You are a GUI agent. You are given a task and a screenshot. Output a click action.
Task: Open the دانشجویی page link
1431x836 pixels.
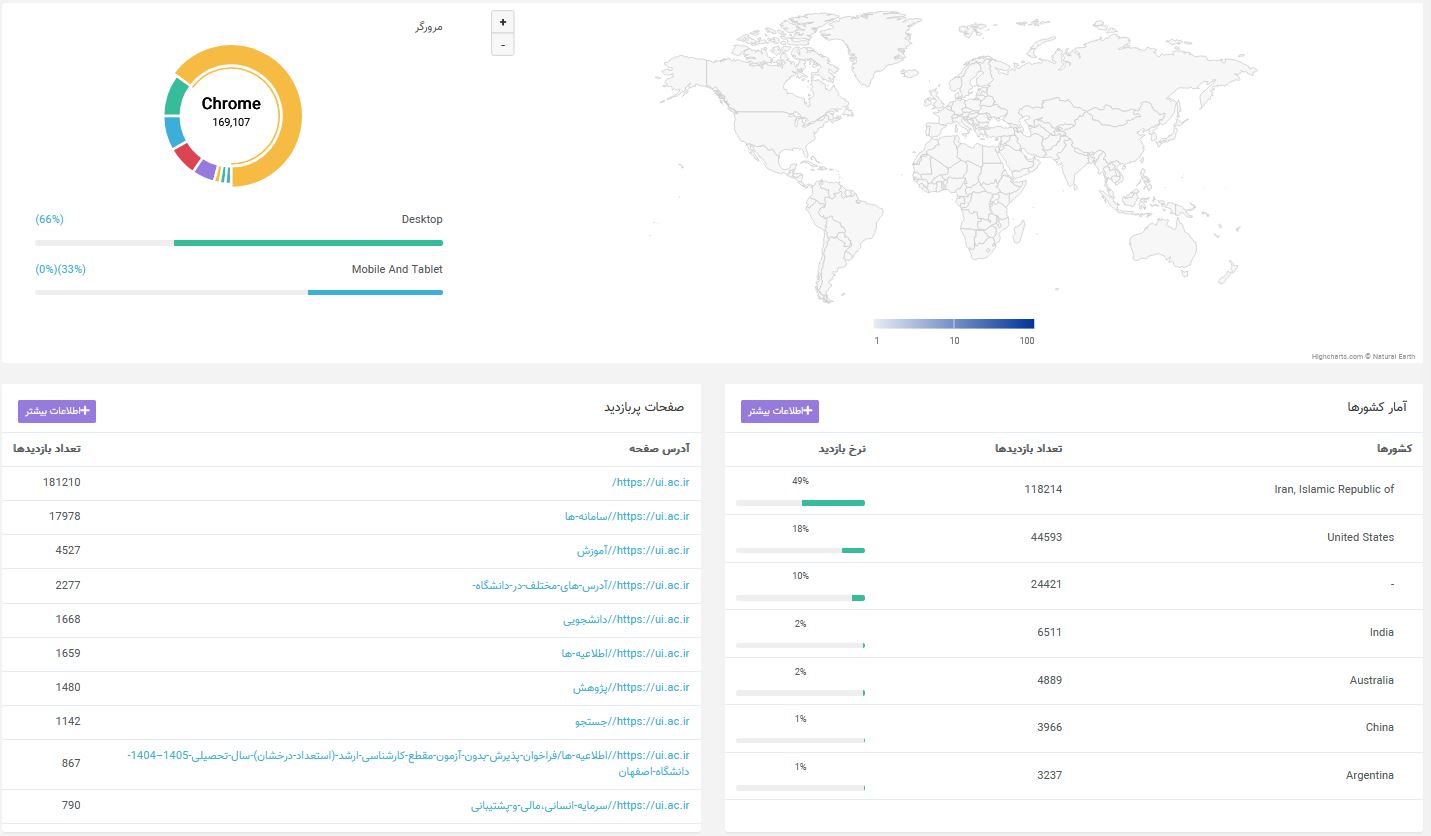point(626,619)
